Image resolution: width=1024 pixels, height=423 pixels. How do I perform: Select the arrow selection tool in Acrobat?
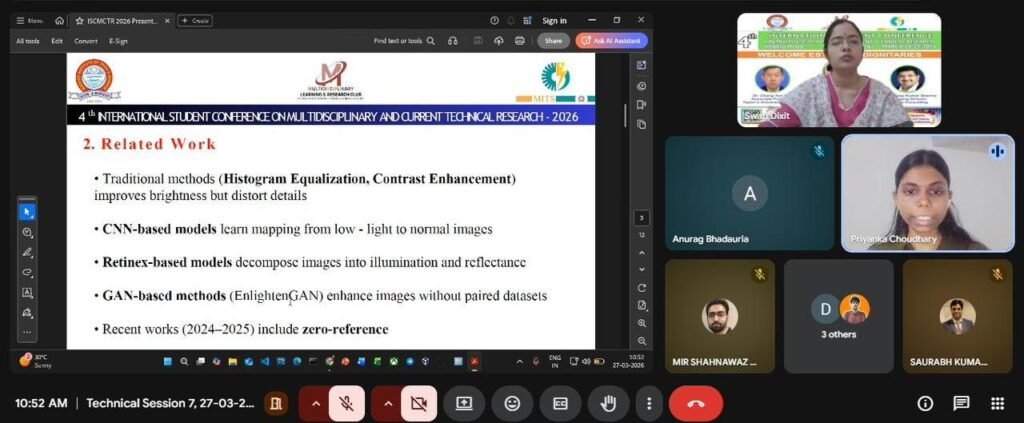point(27,212)
